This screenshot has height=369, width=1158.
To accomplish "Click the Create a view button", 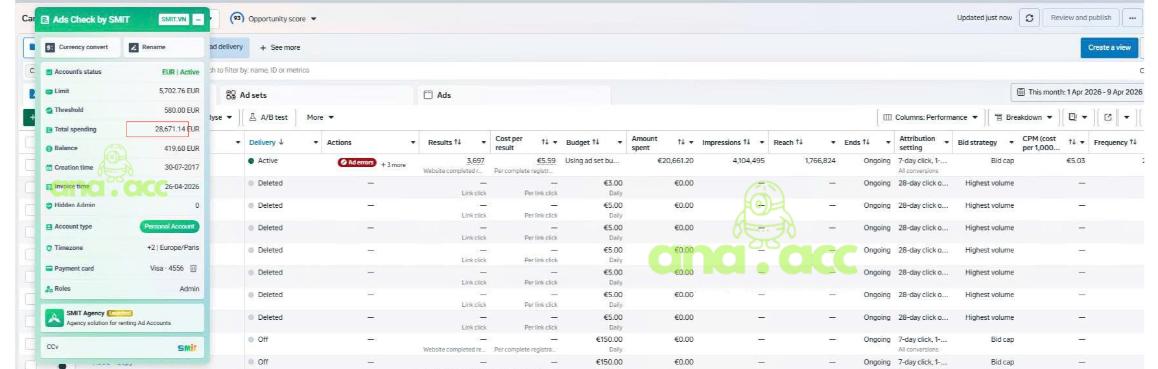I will click(x=1109, y=47).
